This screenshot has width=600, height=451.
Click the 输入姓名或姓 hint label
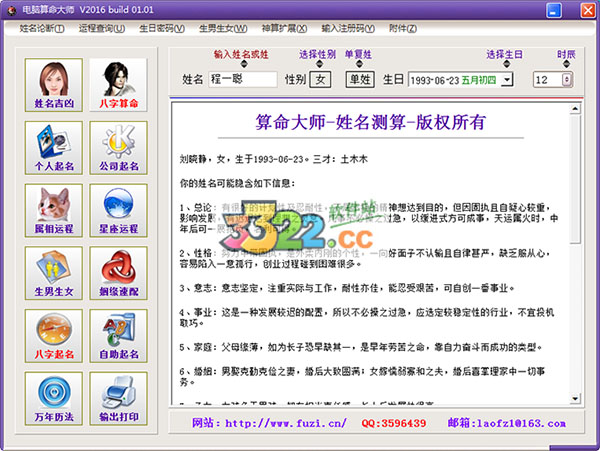(241, 54)
